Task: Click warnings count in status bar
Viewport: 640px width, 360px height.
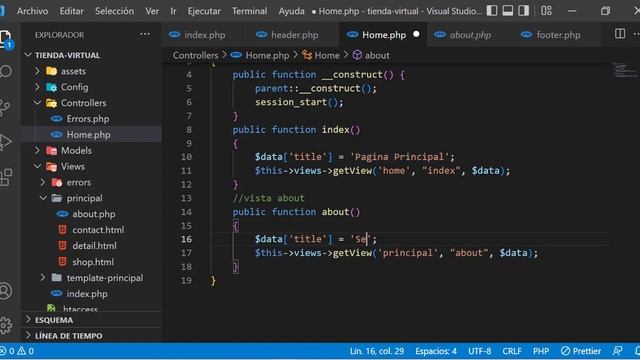Action: click(25, 351)
